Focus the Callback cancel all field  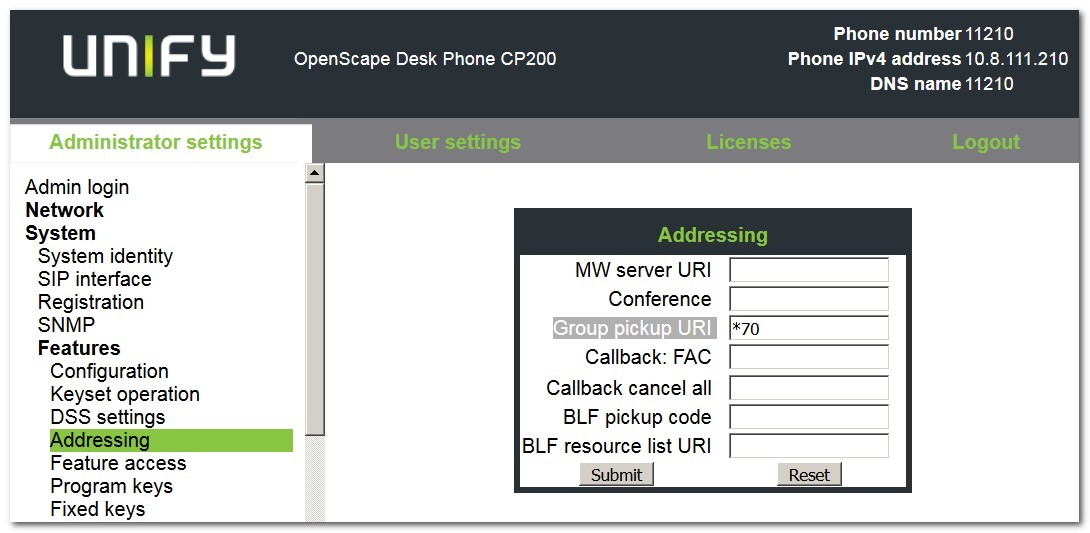pyautogui.click(x=808, y=387)
